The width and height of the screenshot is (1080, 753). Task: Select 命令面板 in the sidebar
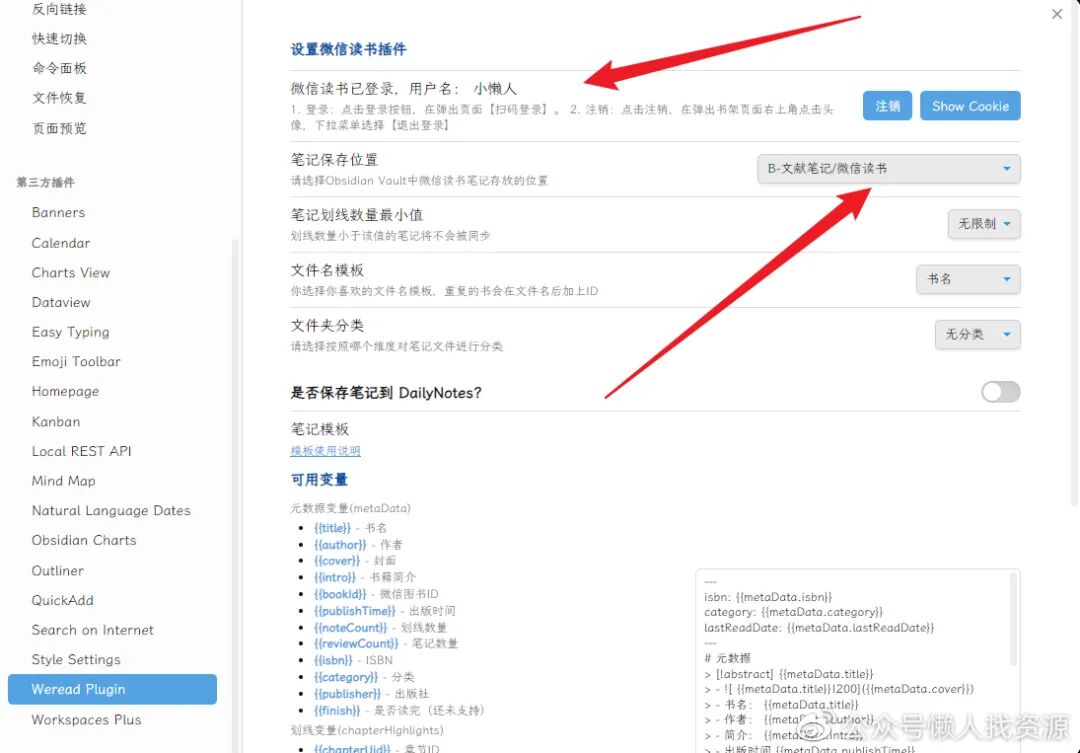click(x=59, y=68)
